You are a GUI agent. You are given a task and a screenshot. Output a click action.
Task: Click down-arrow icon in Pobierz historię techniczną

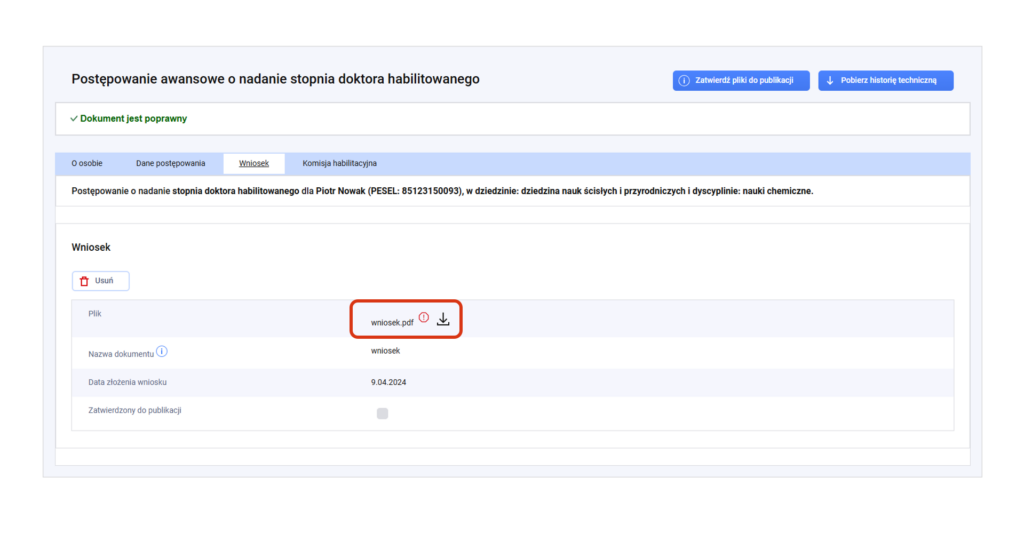[830, 81]
